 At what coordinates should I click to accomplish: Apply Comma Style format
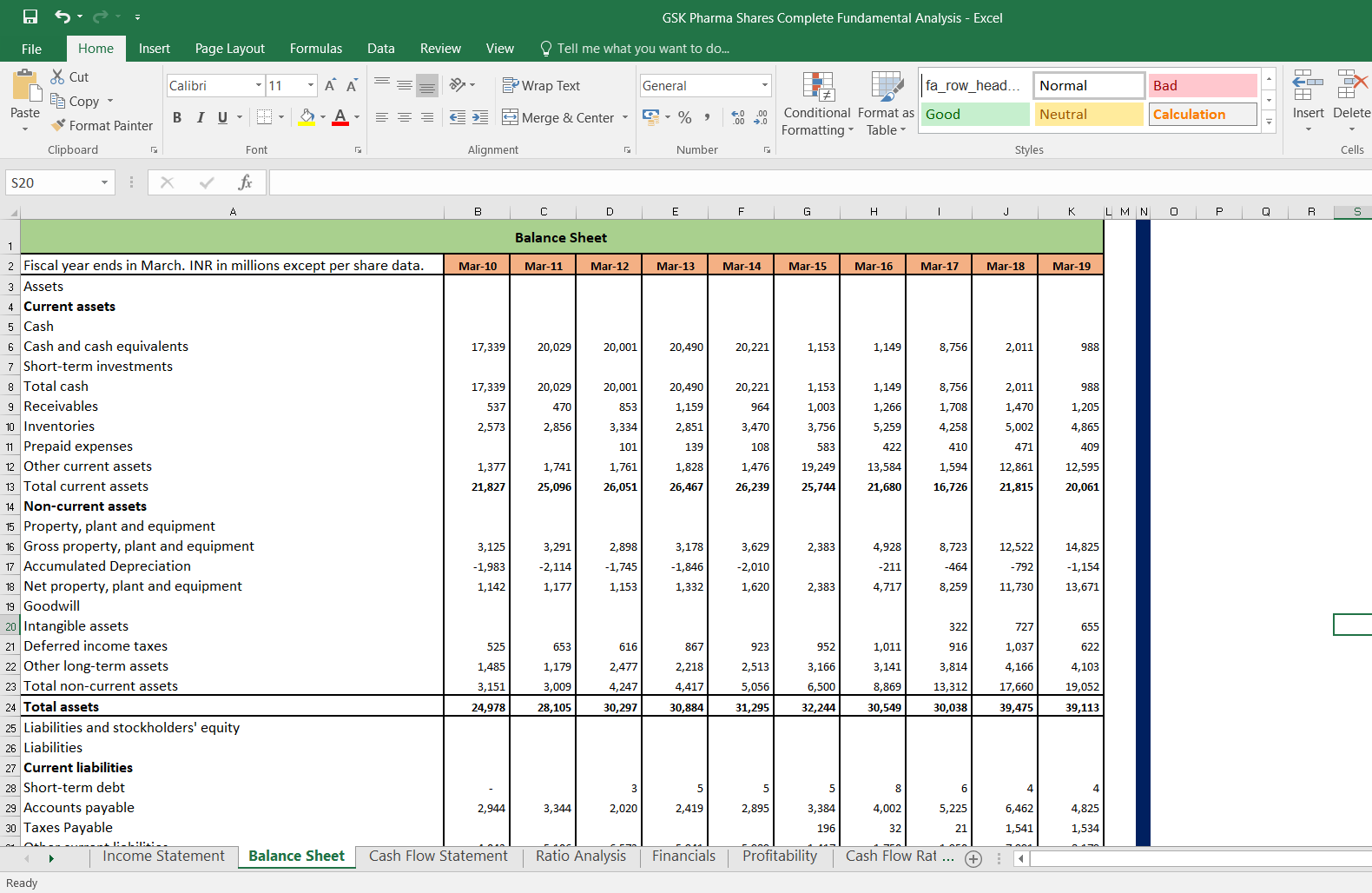pos(708,116)
